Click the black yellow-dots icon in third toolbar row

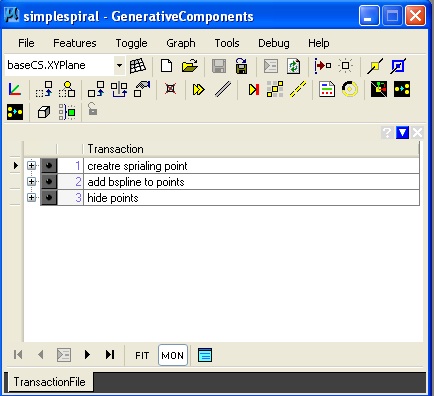15,112
